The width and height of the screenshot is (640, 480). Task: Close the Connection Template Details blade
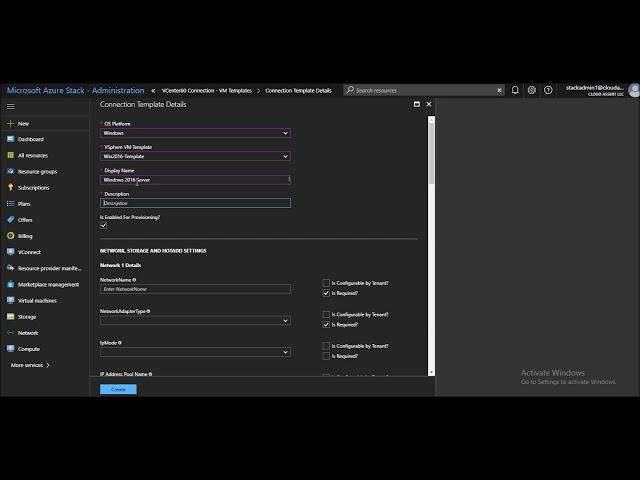coord(429,104)
